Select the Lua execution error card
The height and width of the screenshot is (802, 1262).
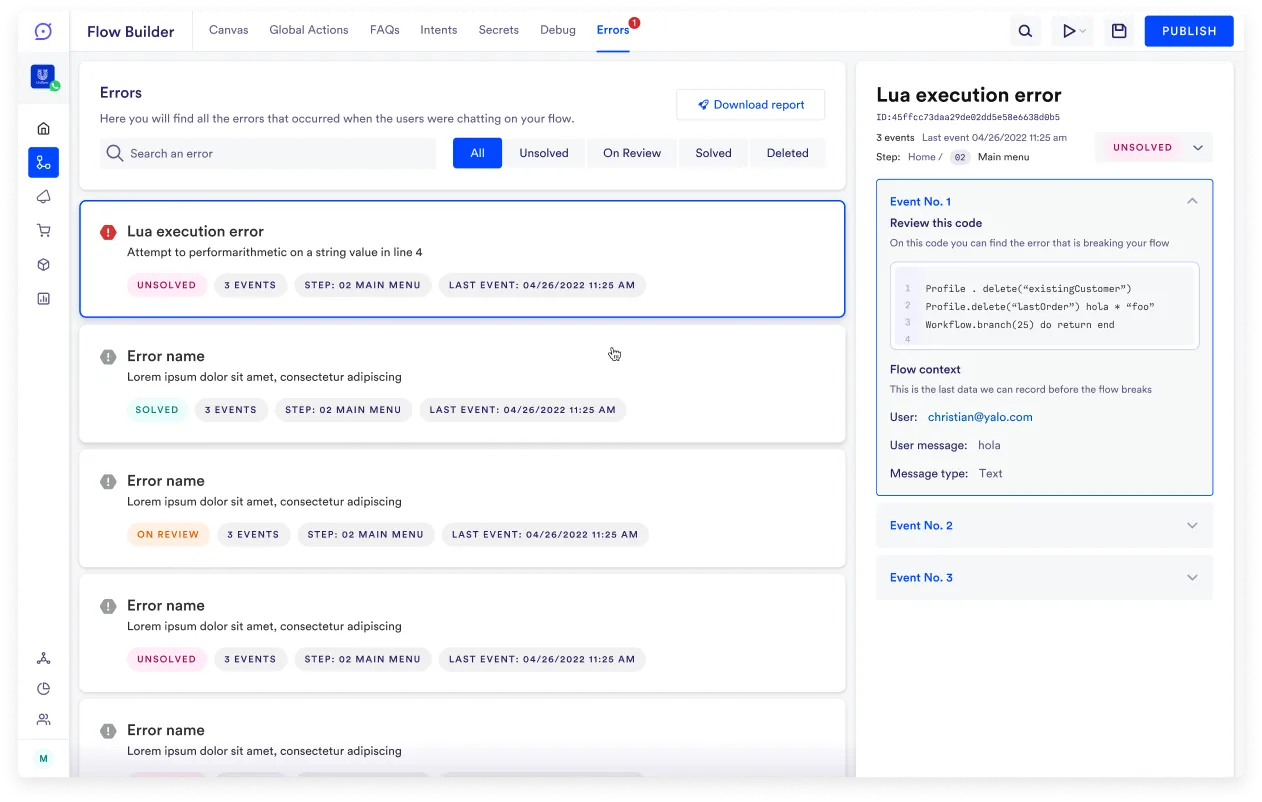click(x=462, y=259)
